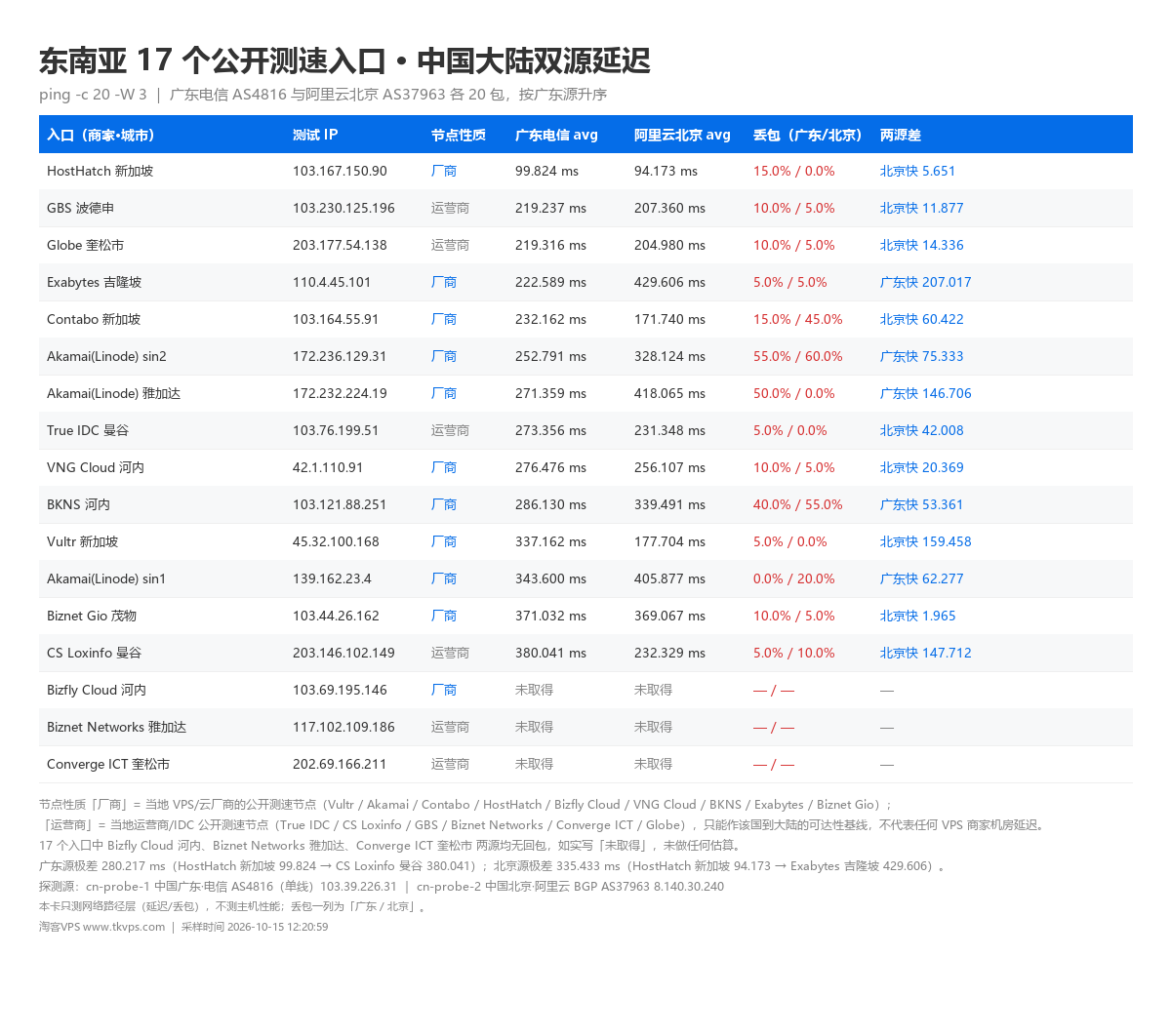Select the VNG Cloud 河内 entry name
This screenshot has width=1171, height=1036.
(x=96, y=467)
